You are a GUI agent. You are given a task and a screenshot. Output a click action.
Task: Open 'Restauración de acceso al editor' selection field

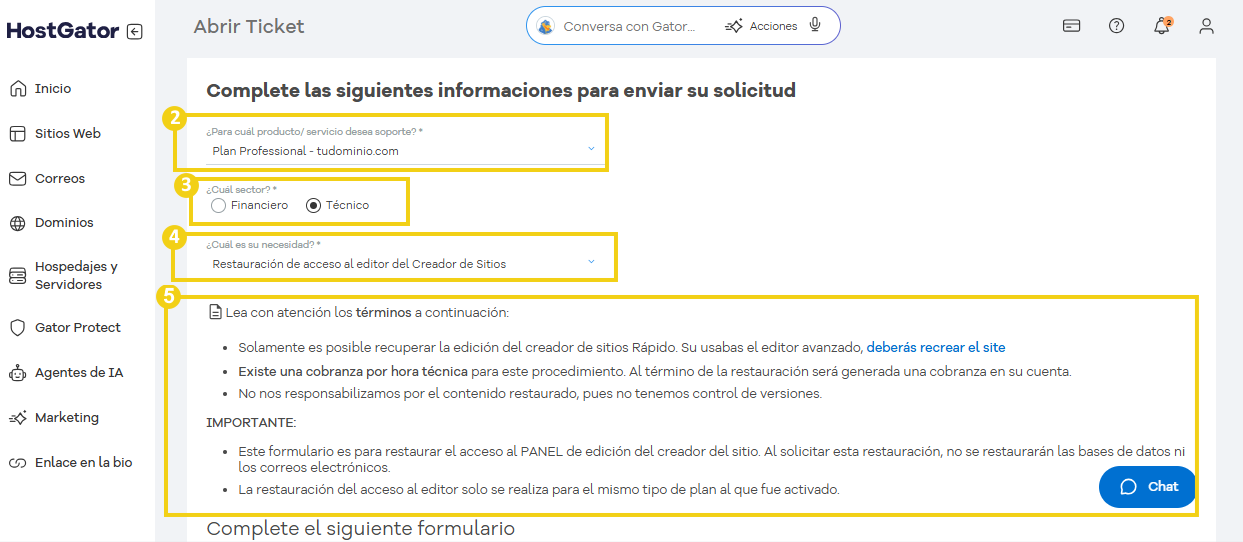[405, 264]
